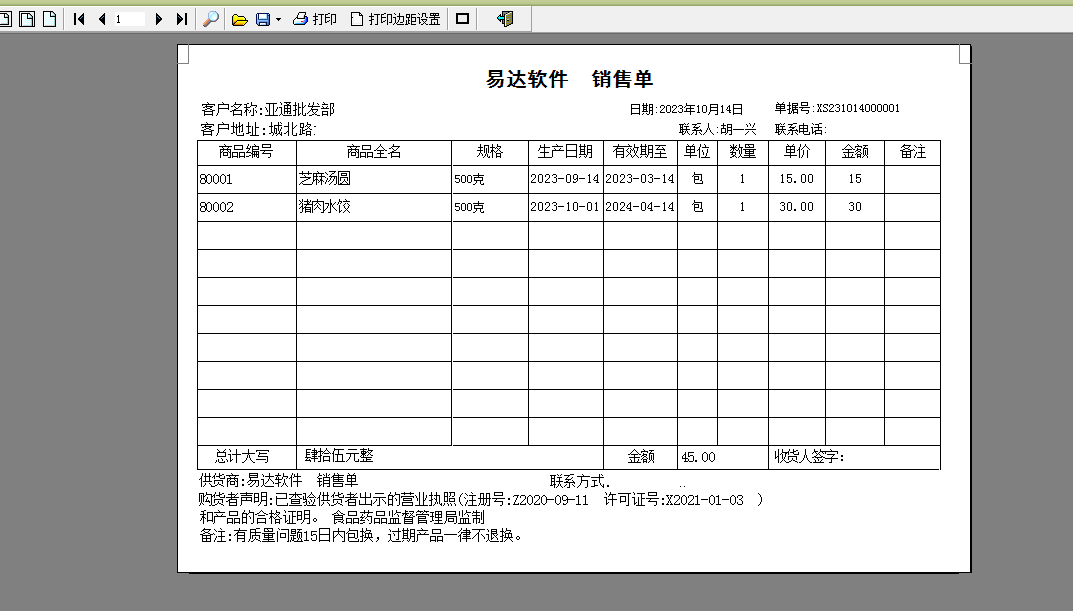Screen dimensions: 1073x611
Task: Go to the next page
Action: [x=159, y=19]
